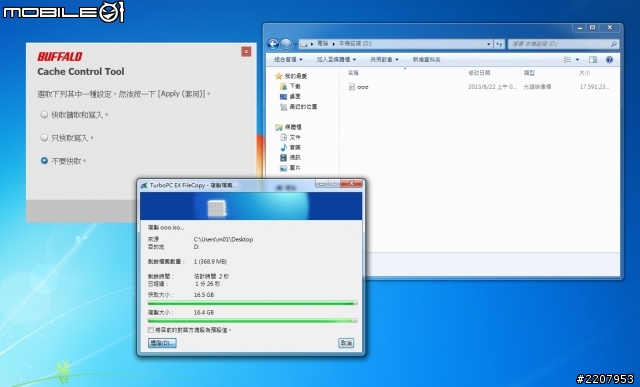Click the remaining files value 1 (368.9 MB)
The height and width of the screenshot is (387, 640).
click(x=210, y=262)
